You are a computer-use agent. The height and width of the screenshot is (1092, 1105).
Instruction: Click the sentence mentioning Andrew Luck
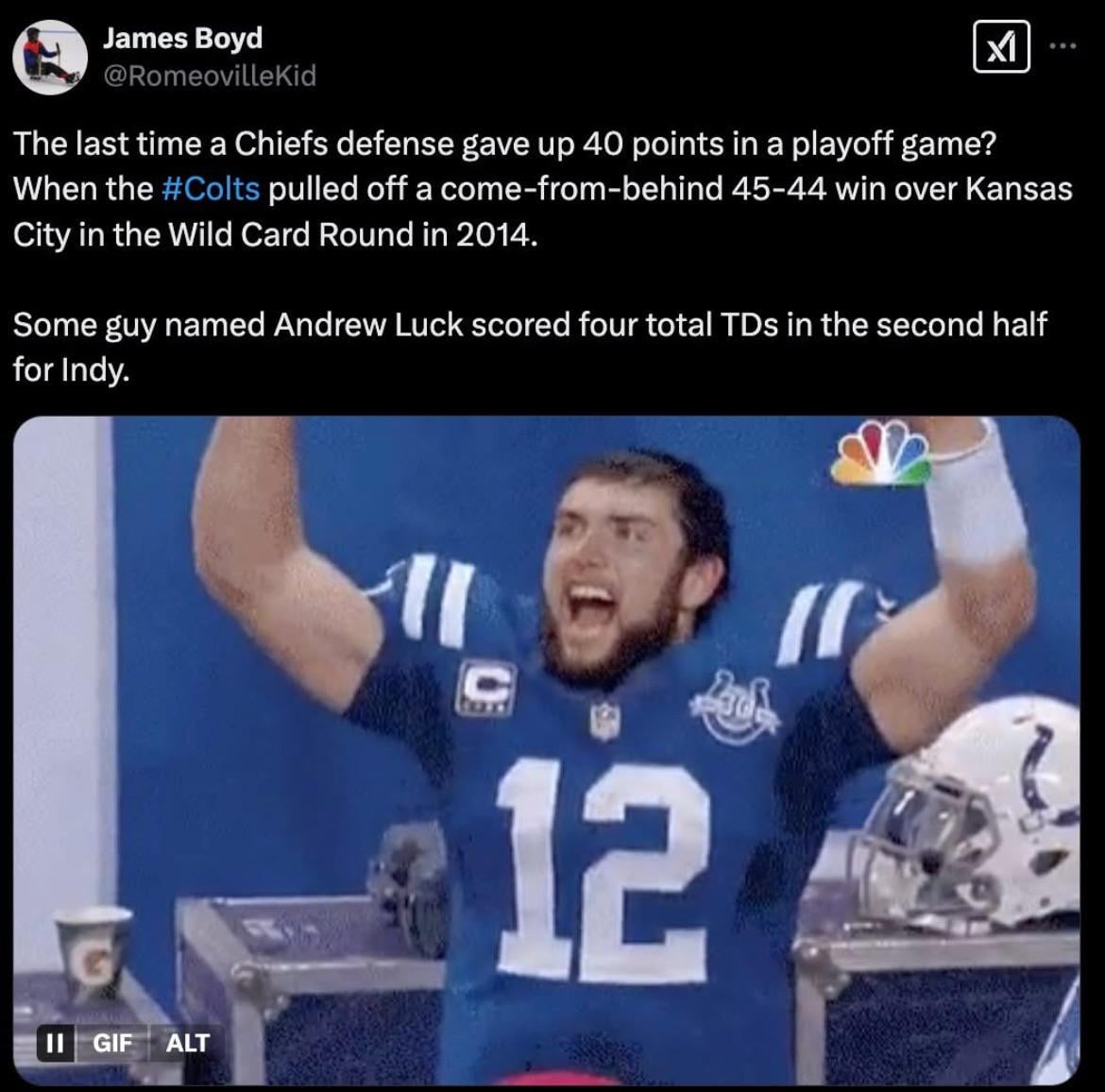pos(530,347)
